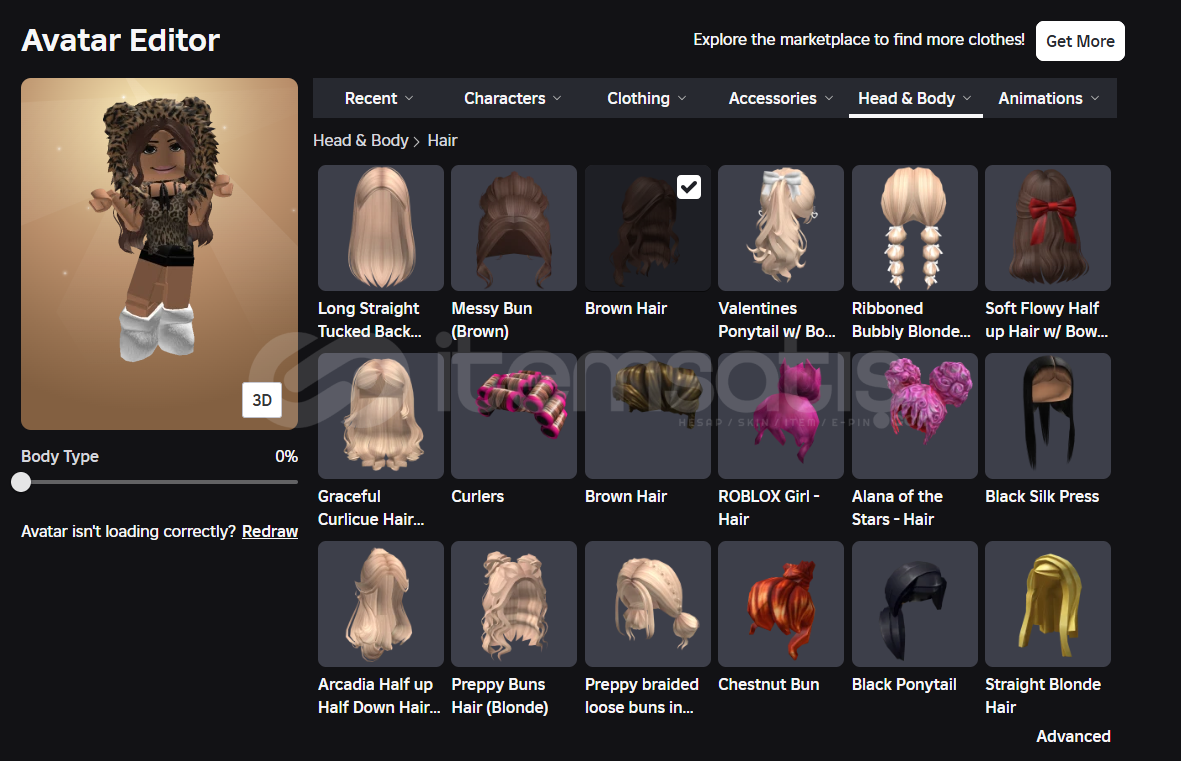Click the Body Type 0% value

pyautogui.click(x=286, y=457)
